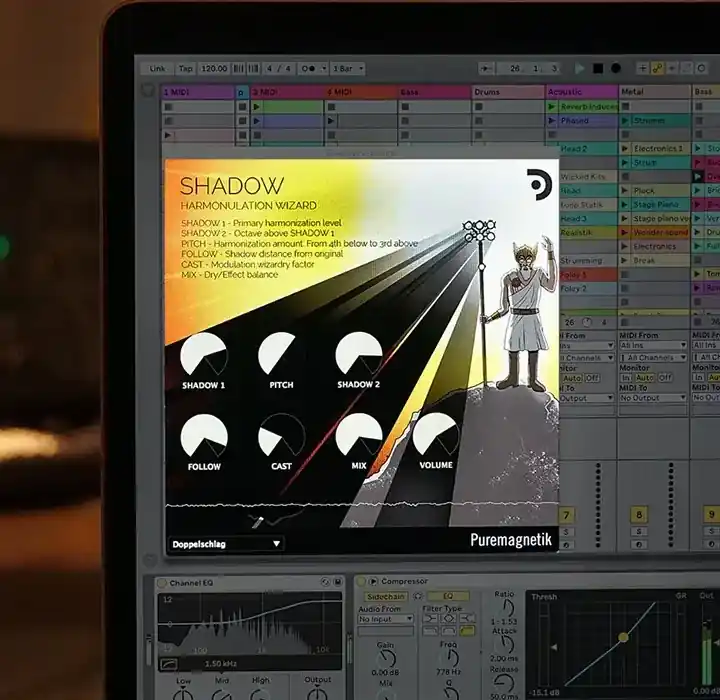Image resolution: width=720 pixels, height=700 pixels.
Task: Select the Acoustic track header
Action: pos(582,92)
